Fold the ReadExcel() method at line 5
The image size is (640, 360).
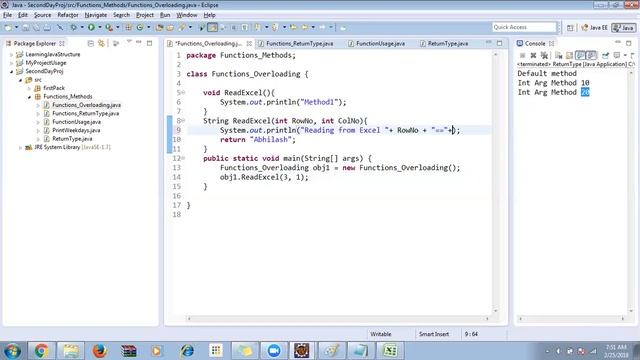(x=183, y=93)
